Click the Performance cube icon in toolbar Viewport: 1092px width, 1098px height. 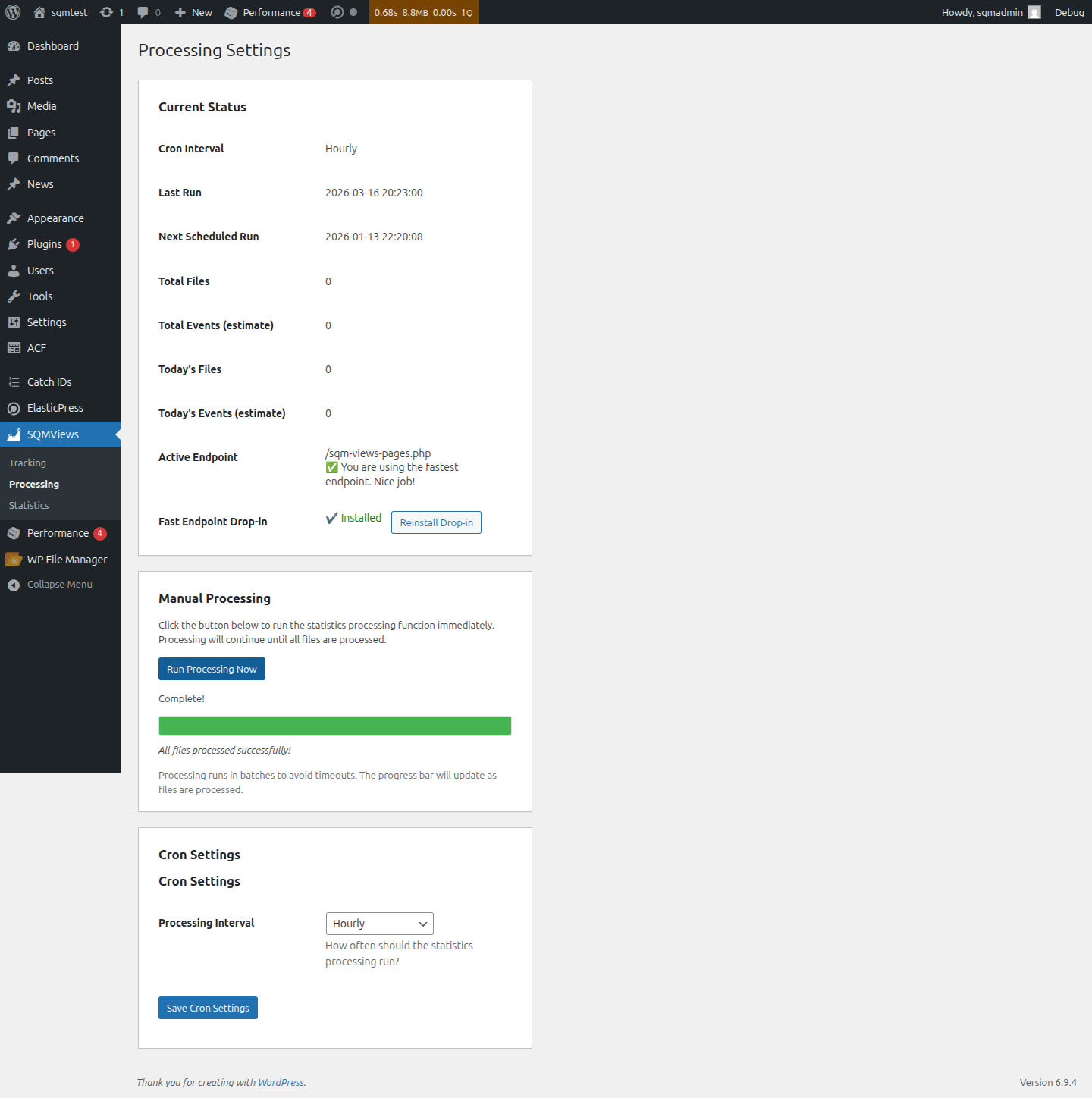(231, 12)
